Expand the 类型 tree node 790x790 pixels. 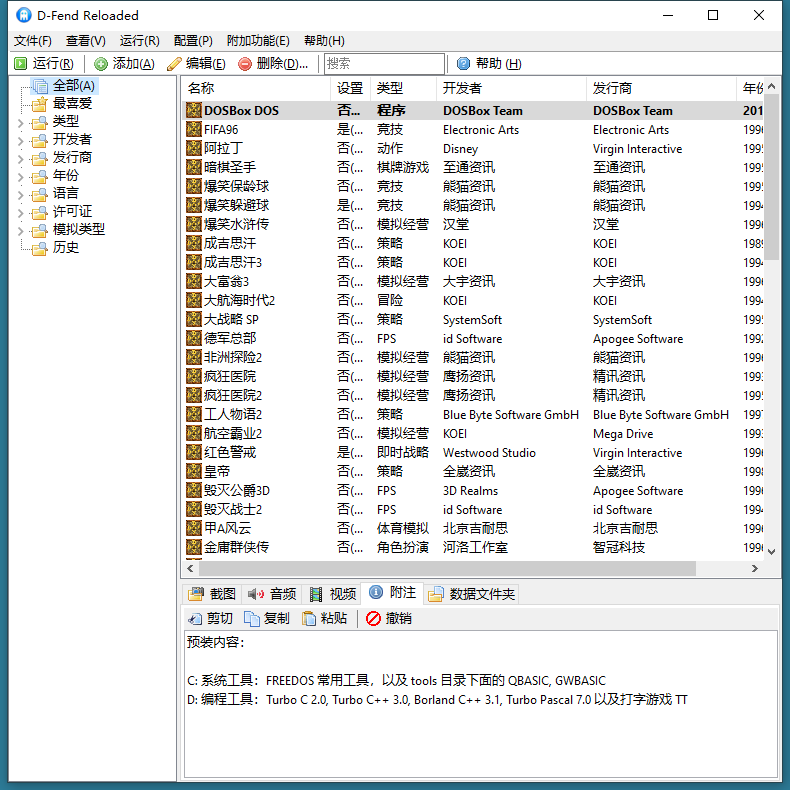point(20,122)
